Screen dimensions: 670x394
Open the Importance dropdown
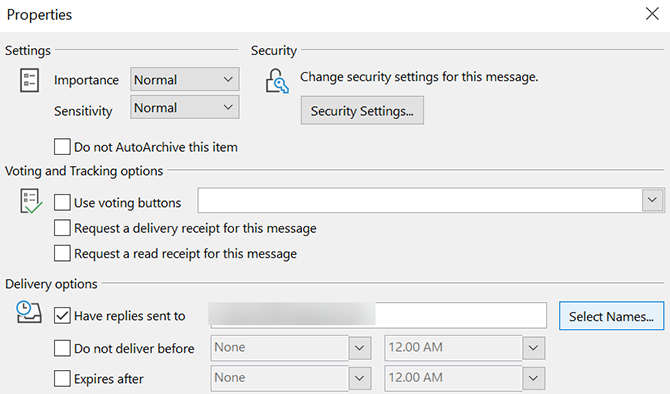pos(185,79)
